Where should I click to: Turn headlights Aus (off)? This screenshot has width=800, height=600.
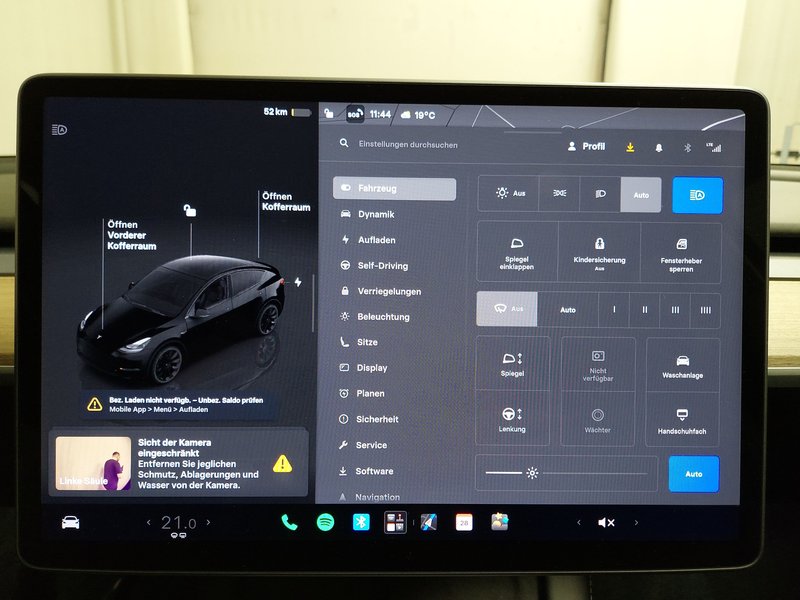(x=509, y=193)
